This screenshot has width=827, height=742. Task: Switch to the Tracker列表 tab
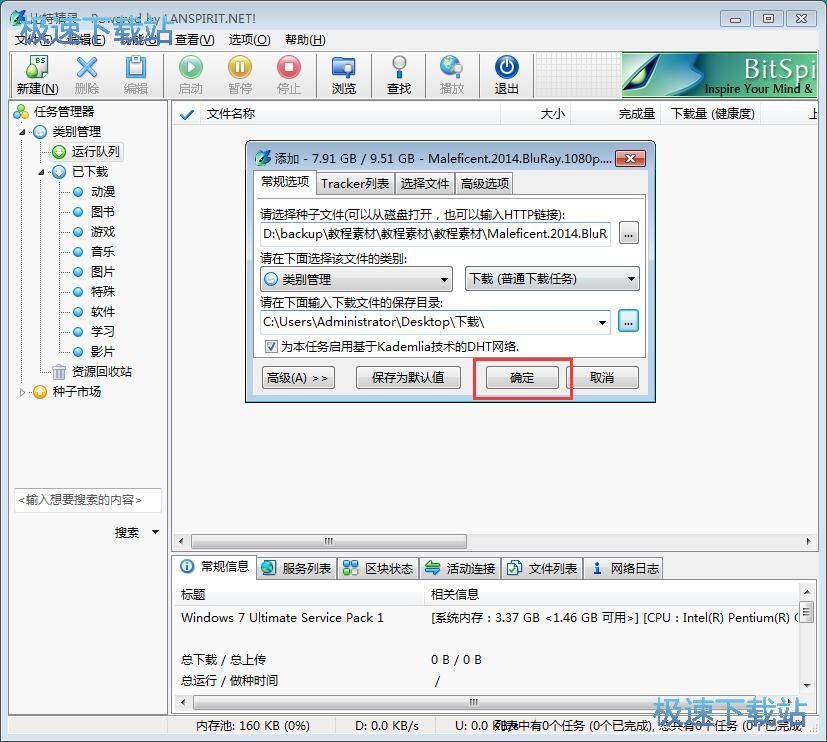355,184
